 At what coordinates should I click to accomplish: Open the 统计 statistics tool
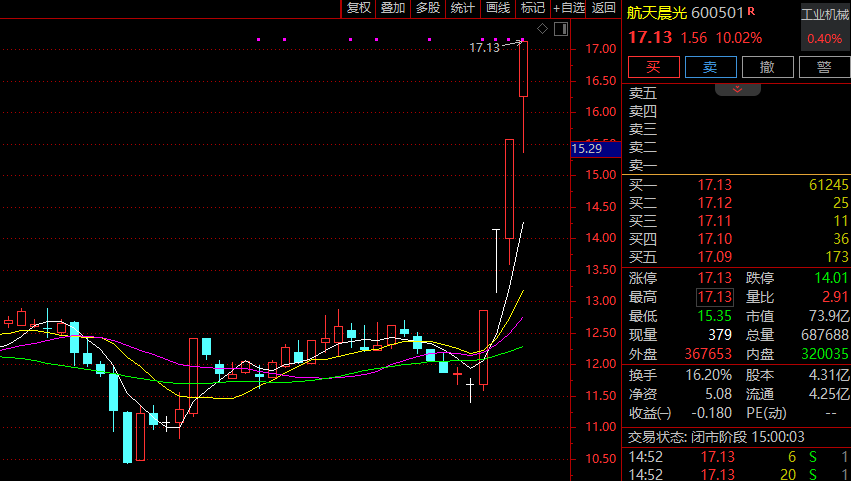point(462,8)
